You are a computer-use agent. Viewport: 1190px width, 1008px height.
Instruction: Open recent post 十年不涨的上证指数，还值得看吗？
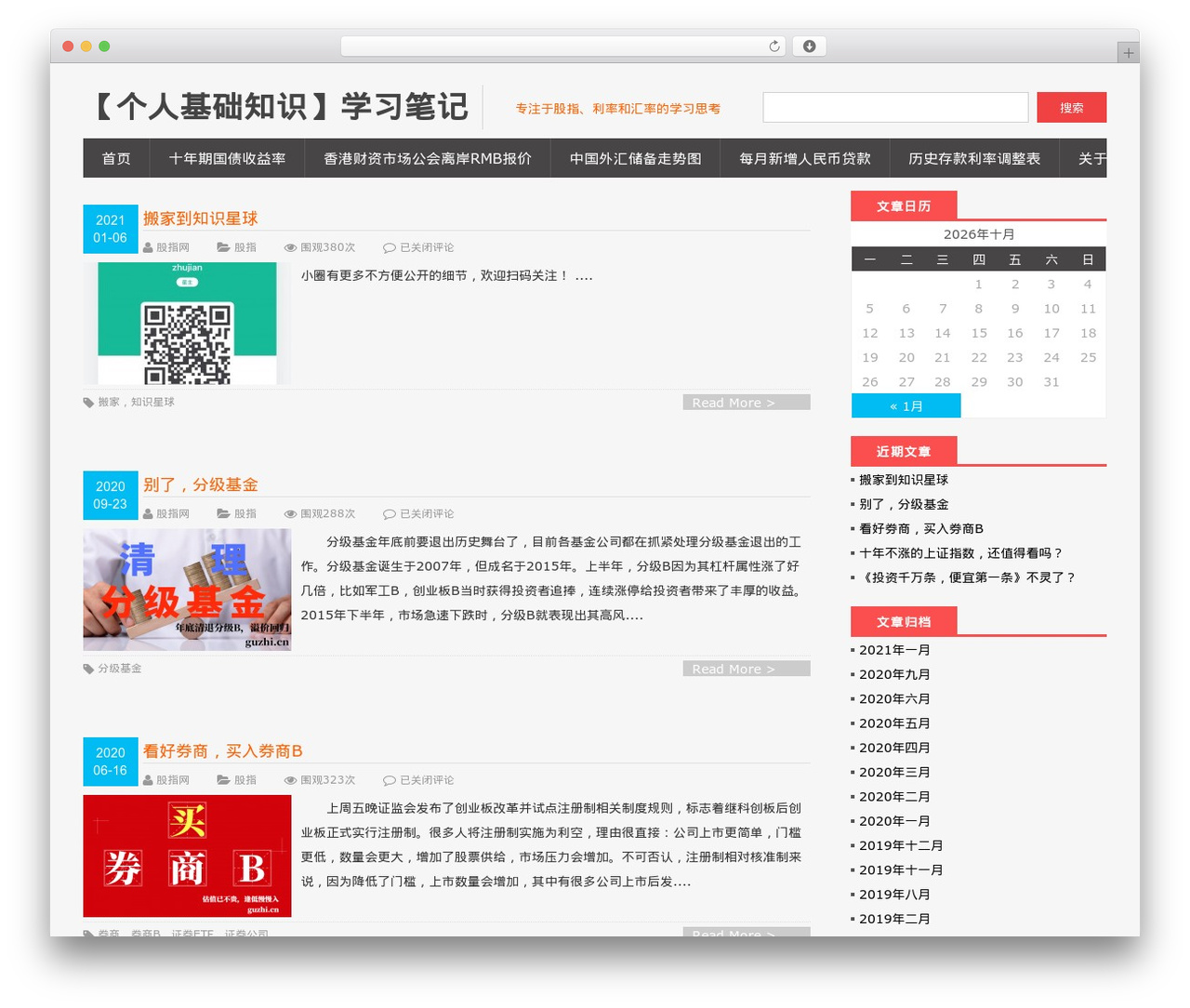pyautogui.click(x=960, y=552)
